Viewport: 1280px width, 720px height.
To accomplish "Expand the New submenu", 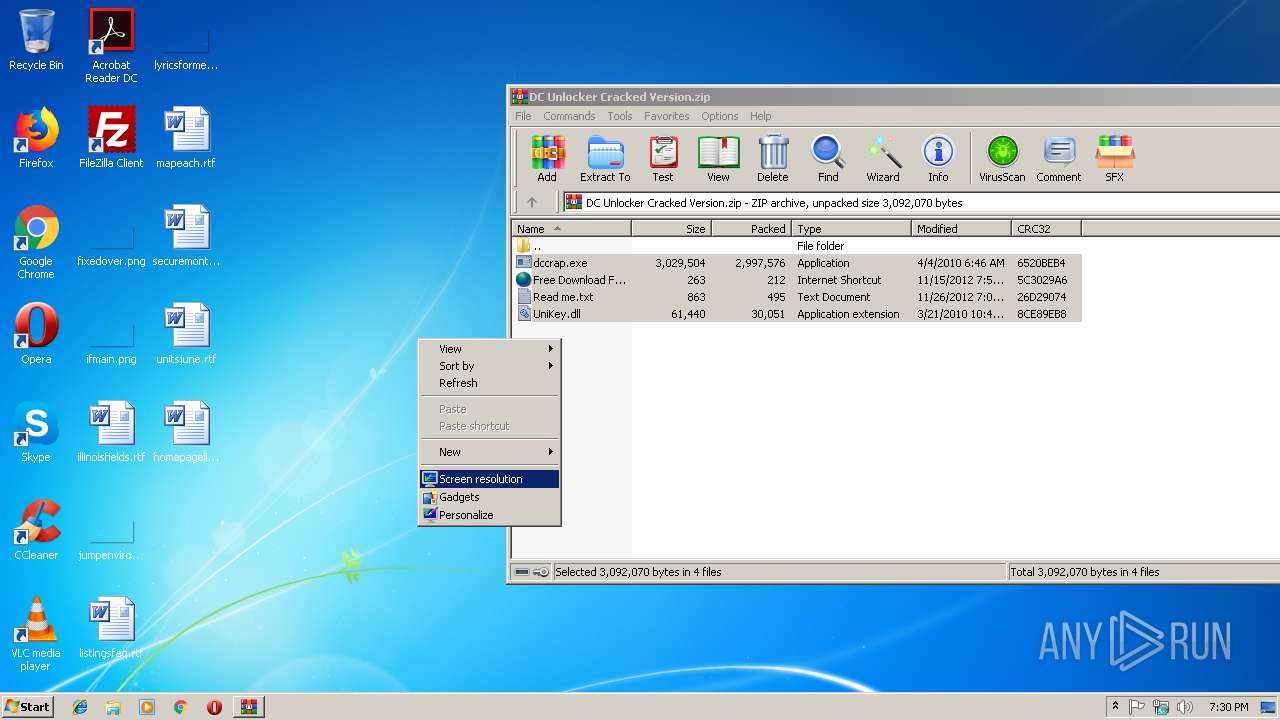I will 489,452.
